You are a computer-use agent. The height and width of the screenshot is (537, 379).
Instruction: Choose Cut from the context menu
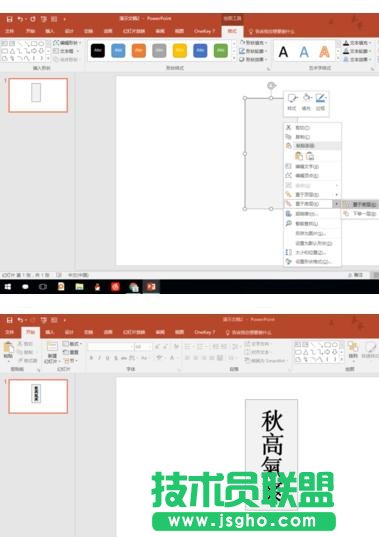(312, 127)
